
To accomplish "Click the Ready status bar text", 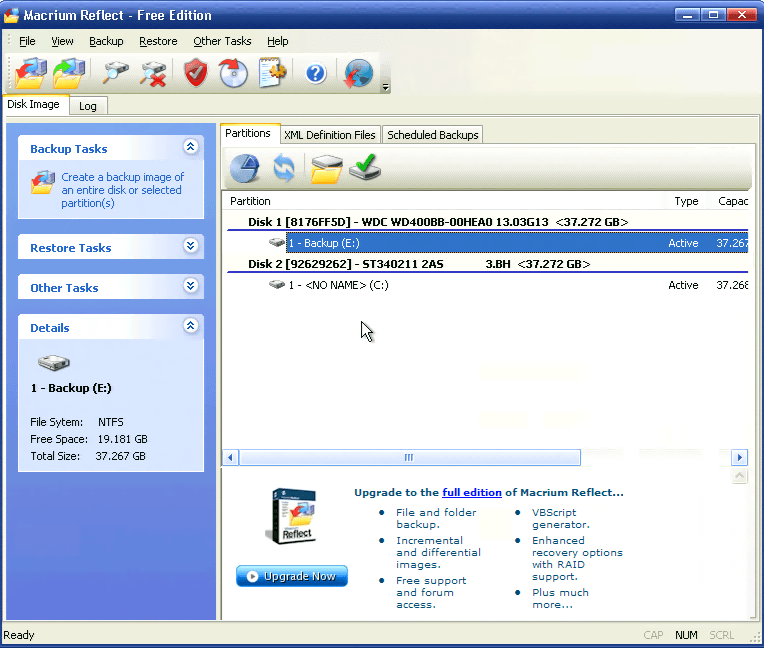I will tap(19, 635).
